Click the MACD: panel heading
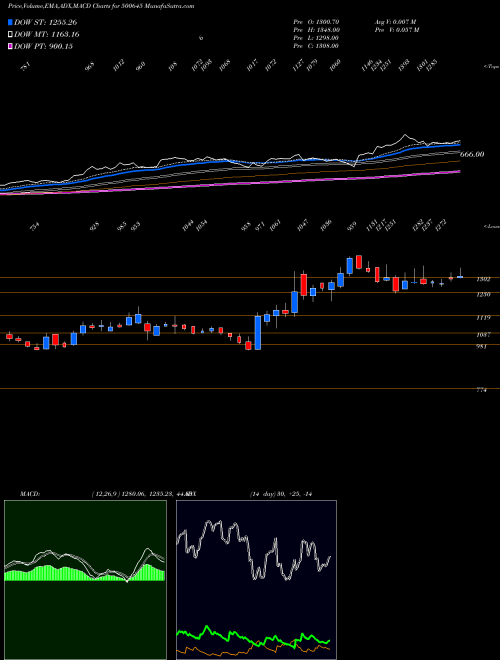This screenshot has width=500, height=660. click(30, 494)
